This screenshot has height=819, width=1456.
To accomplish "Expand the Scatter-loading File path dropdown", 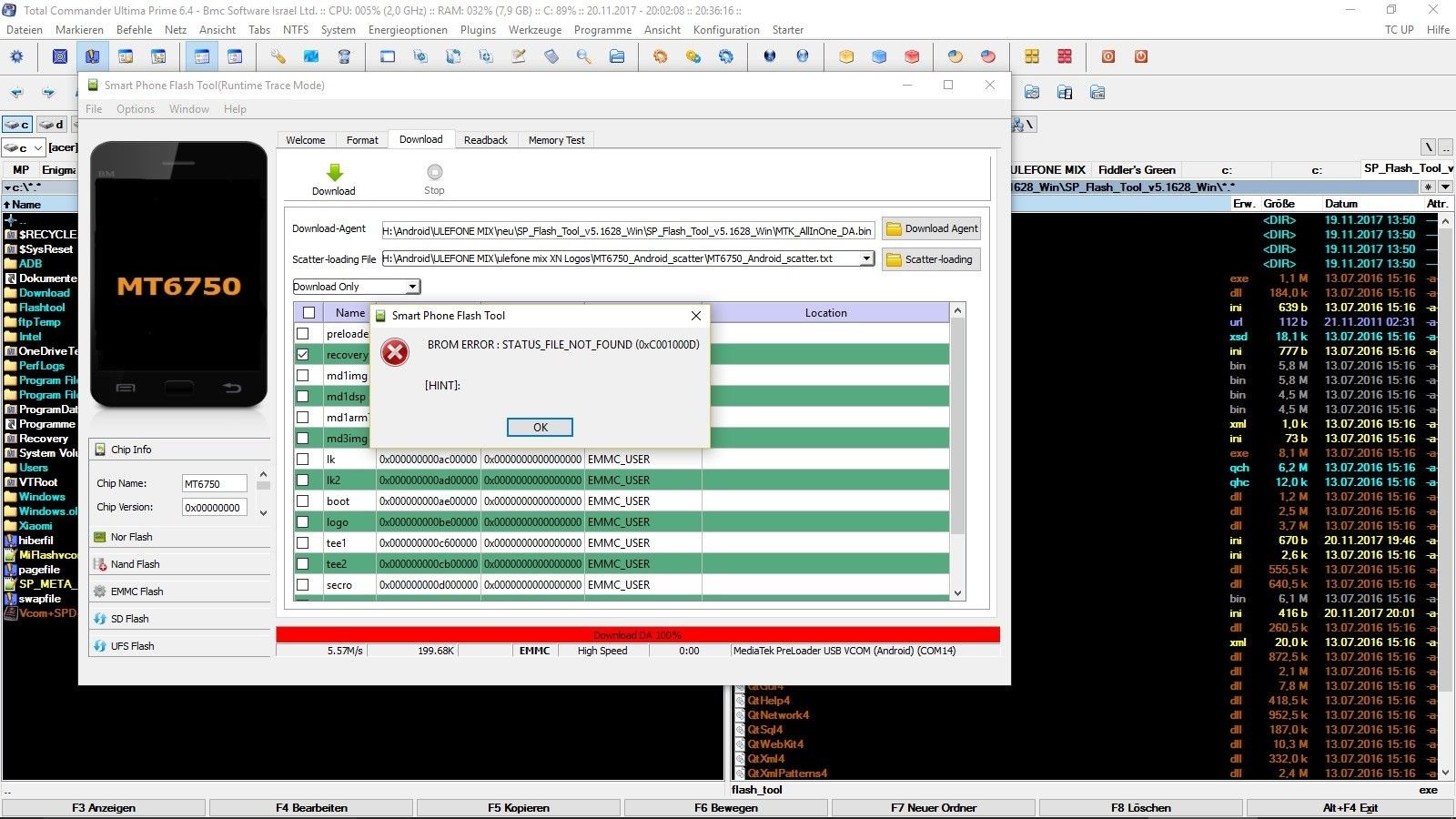I will point(867,258).
